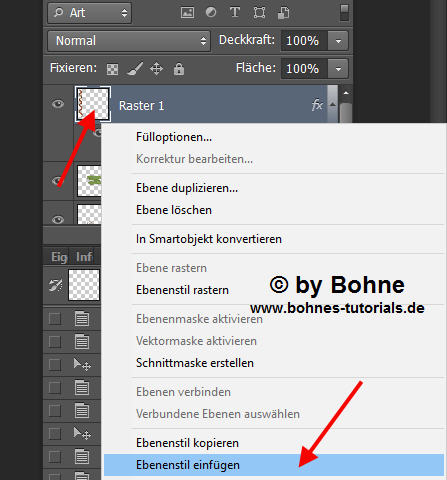Switch to the Eig properties tab
Screen dimensions: 447x480
(59, 257)
